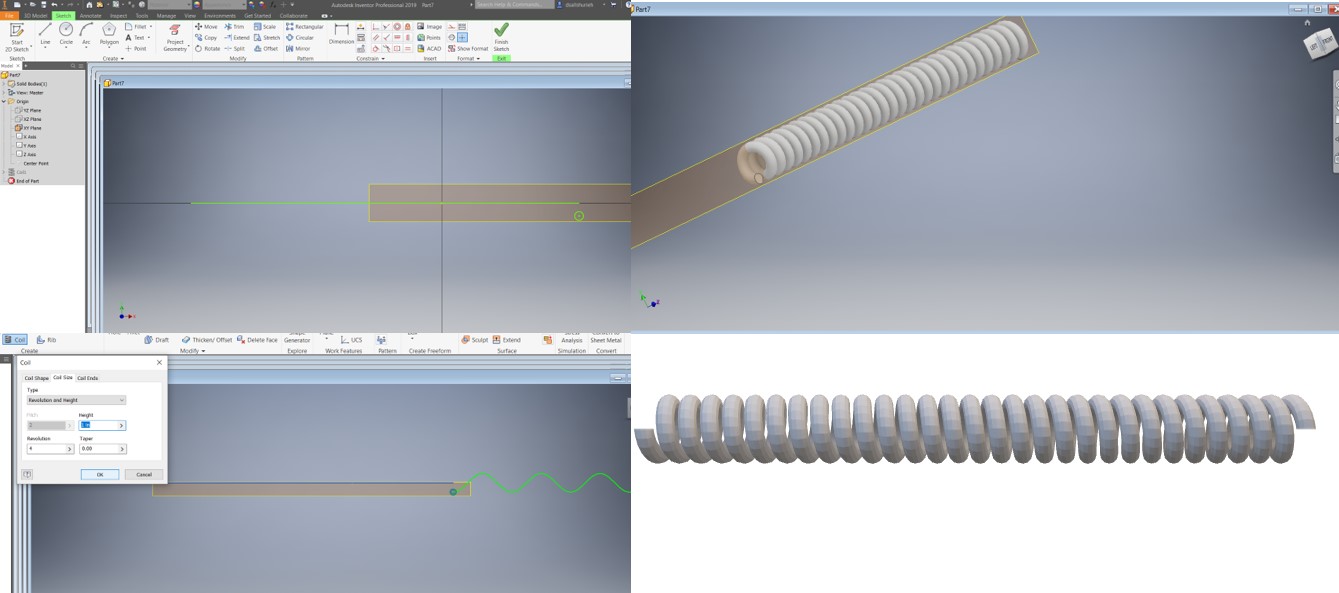The height and width of the screenshot is (593, 1339).
Task: Click the Coil dialog help button
Action: [28, 474]
